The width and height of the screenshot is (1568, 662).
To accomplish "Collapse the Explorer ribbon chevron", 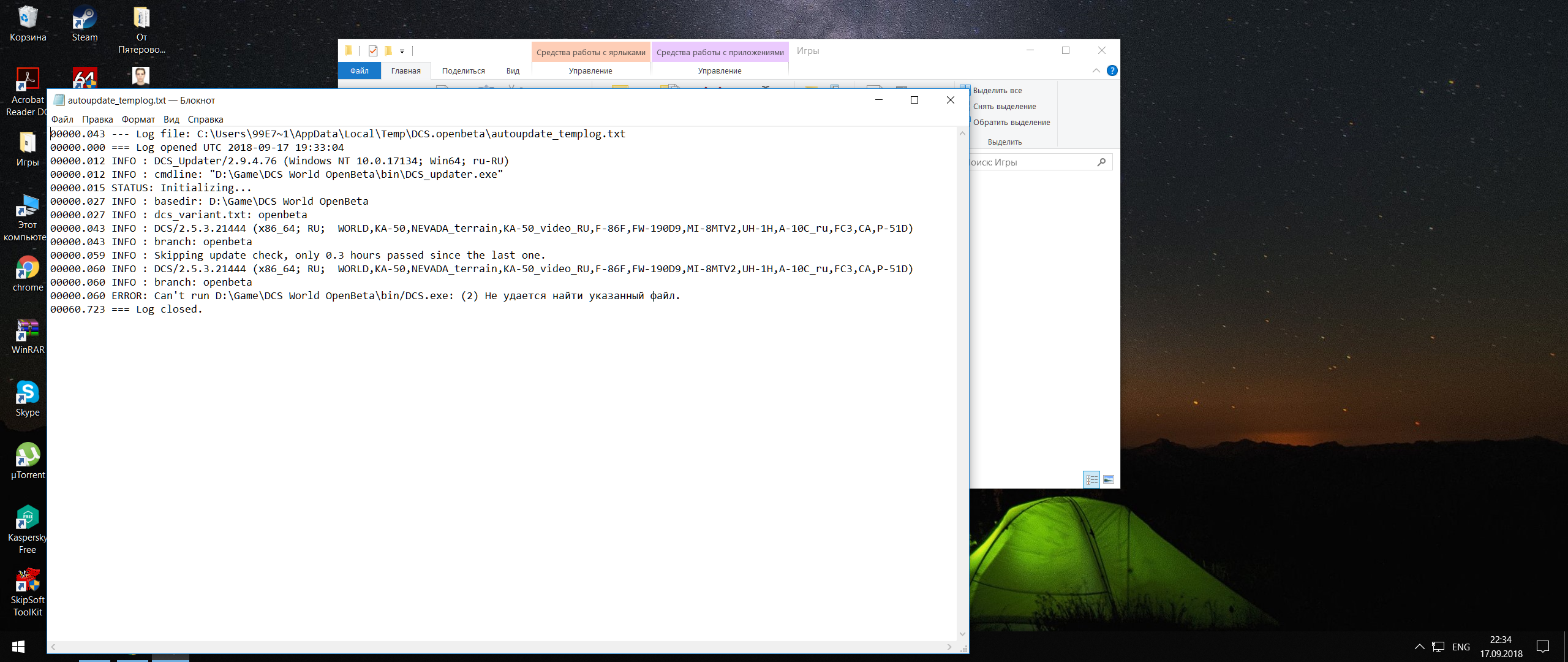I will pos(1096,70).
